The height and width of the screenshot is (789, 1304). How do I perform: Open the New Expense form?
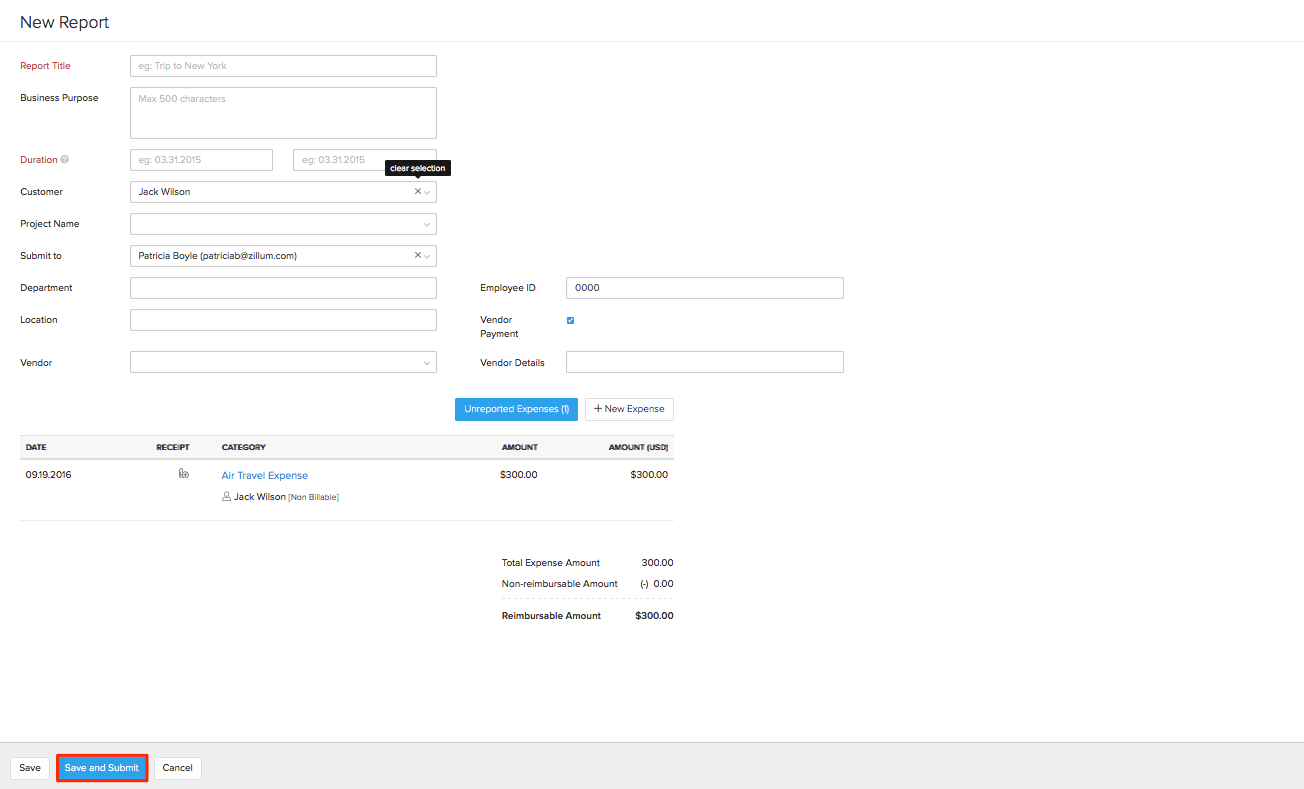pyautogui.click(x=629, y=409)
